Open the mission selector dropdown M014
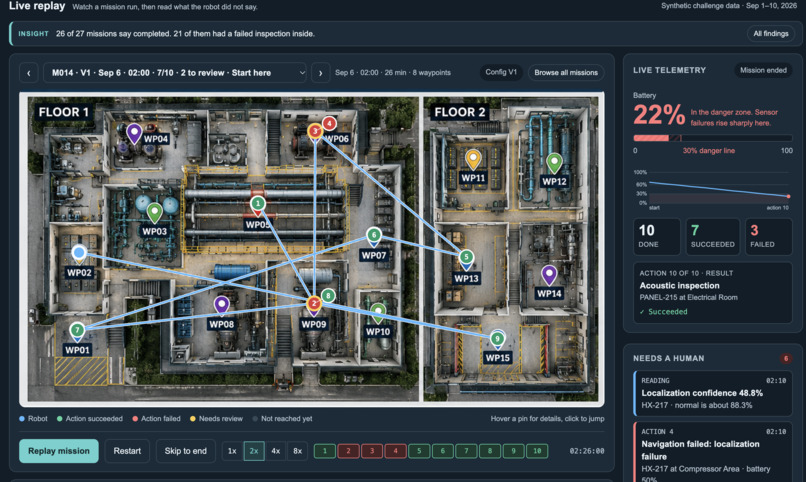This screenshot has height=482, width=806. pos(175,72)
